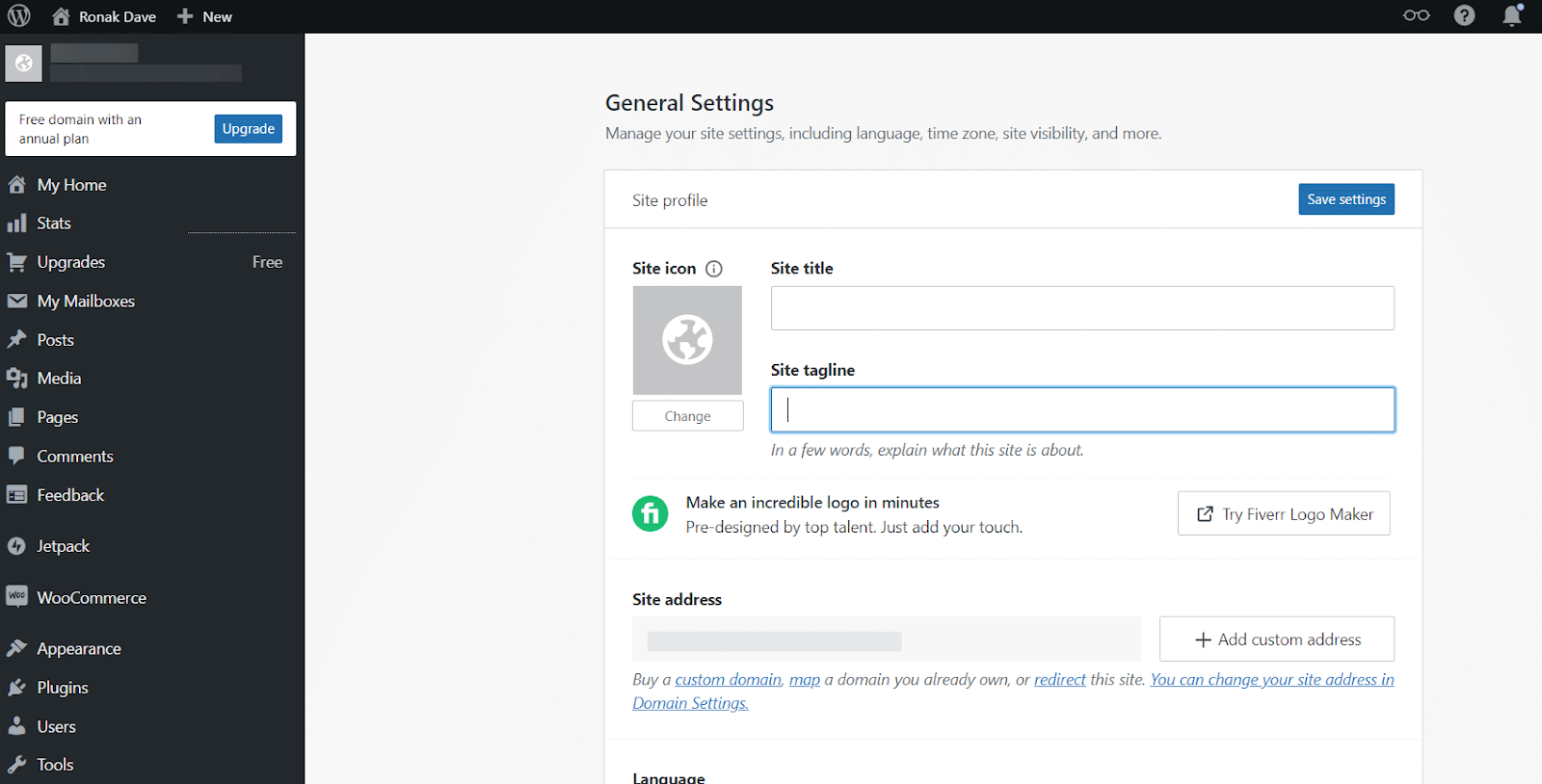Focus the Site tagline input field

pos(1082,409)
